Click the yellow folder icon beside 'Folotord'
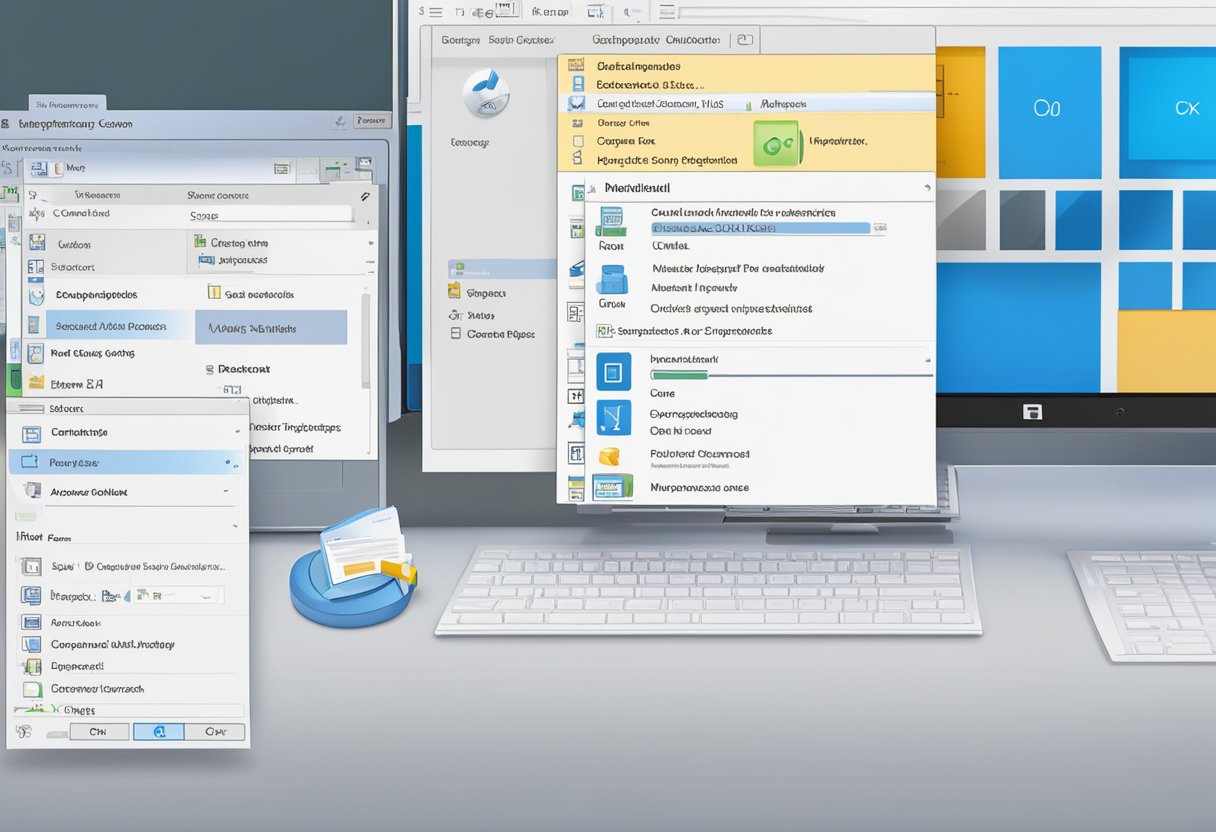This screenshot has height=832, width=1216. point(611,455)
